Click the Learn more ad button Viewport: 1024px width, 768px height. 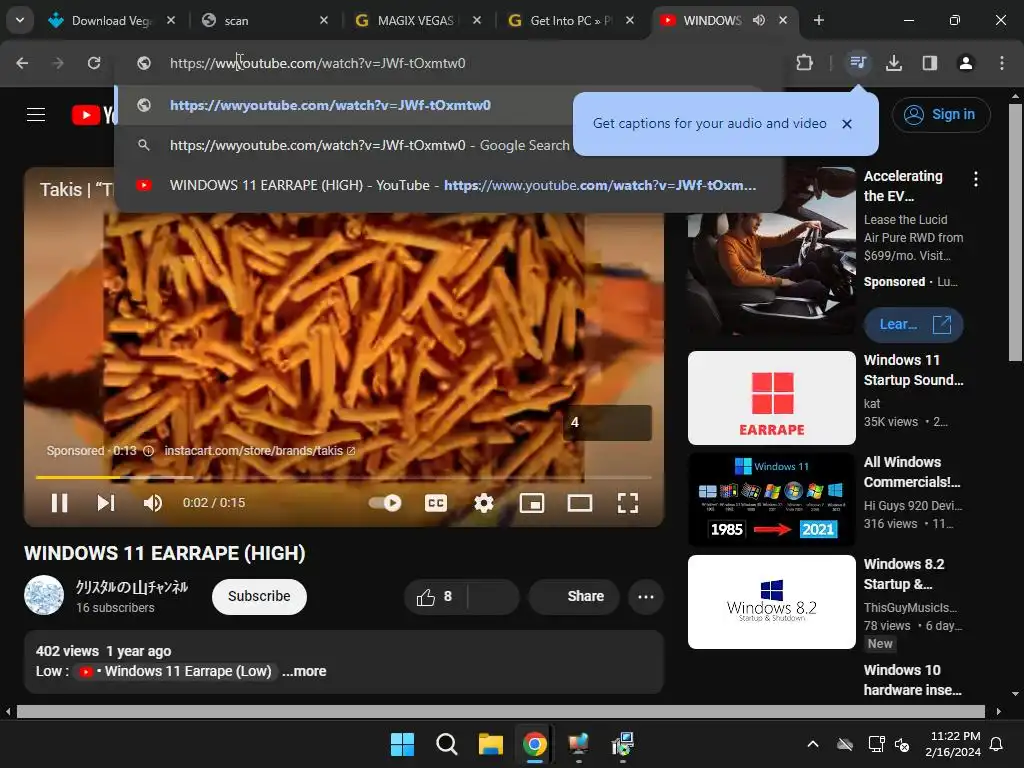point(913,325)
